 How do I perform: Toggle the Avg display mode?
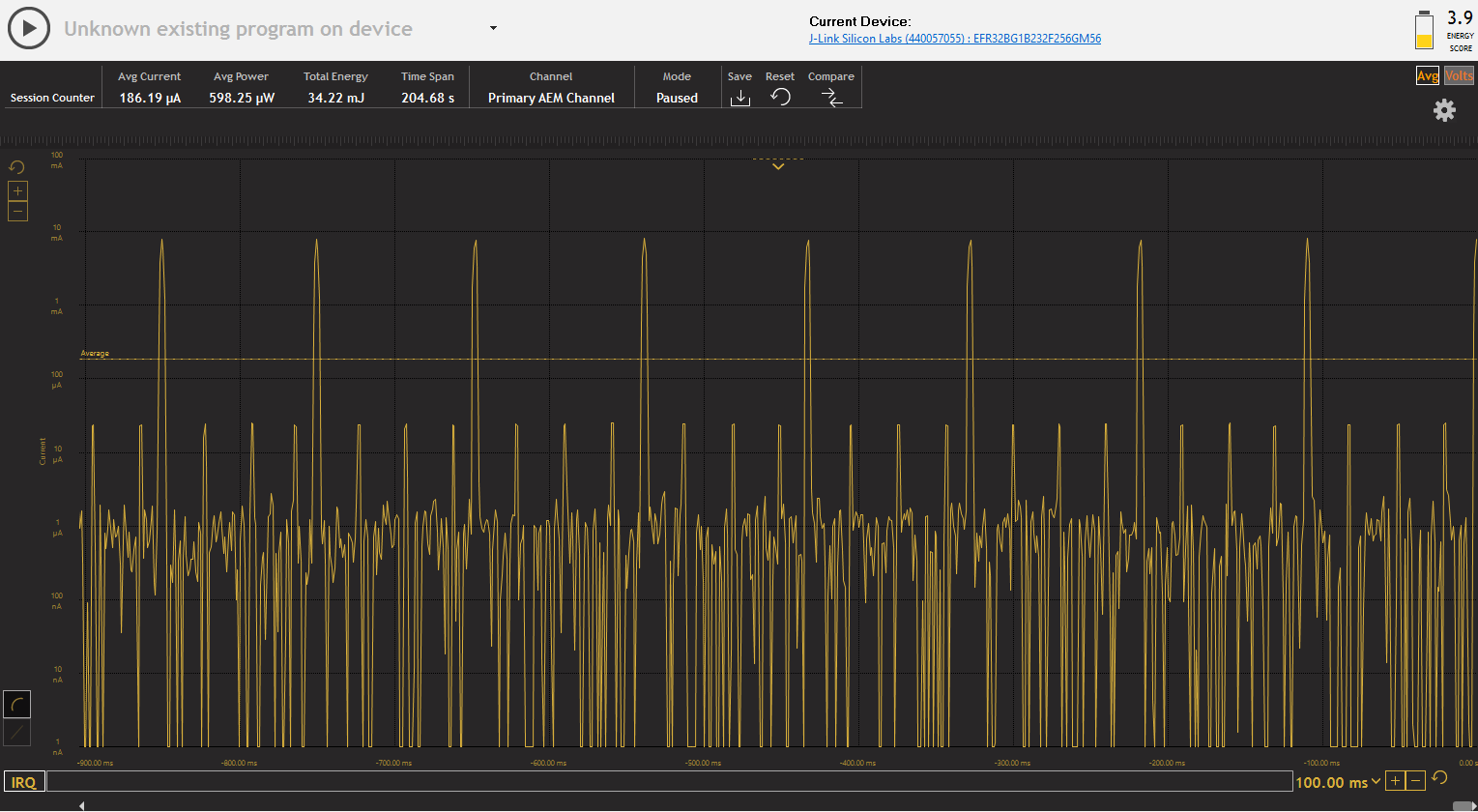pyautogui.click(x=1427, y=74)
